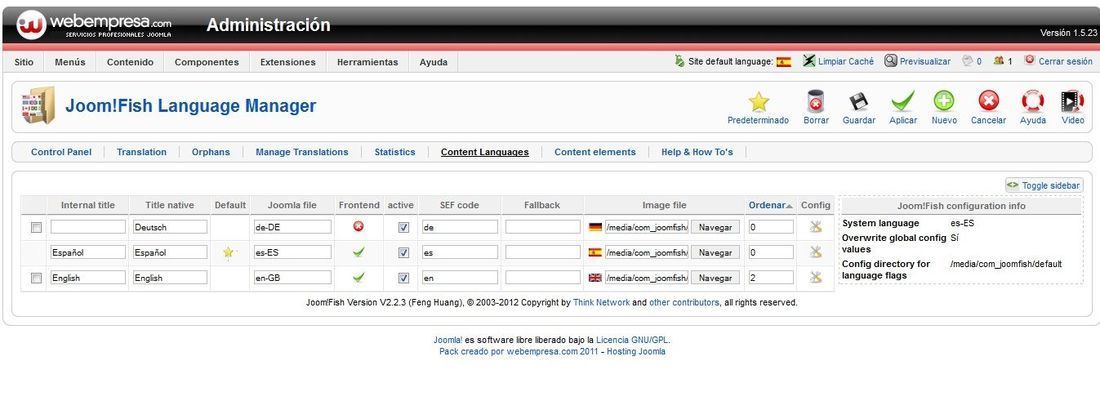This screenshot has width=1100, height=410.
Task: Go to Orphans tab
Action: 210,152
